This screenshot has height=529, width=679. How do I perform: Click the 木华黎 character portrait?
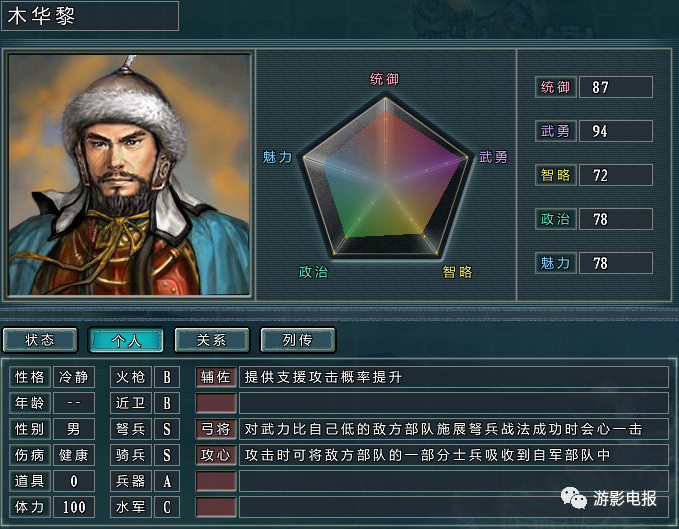coord(129,174)
